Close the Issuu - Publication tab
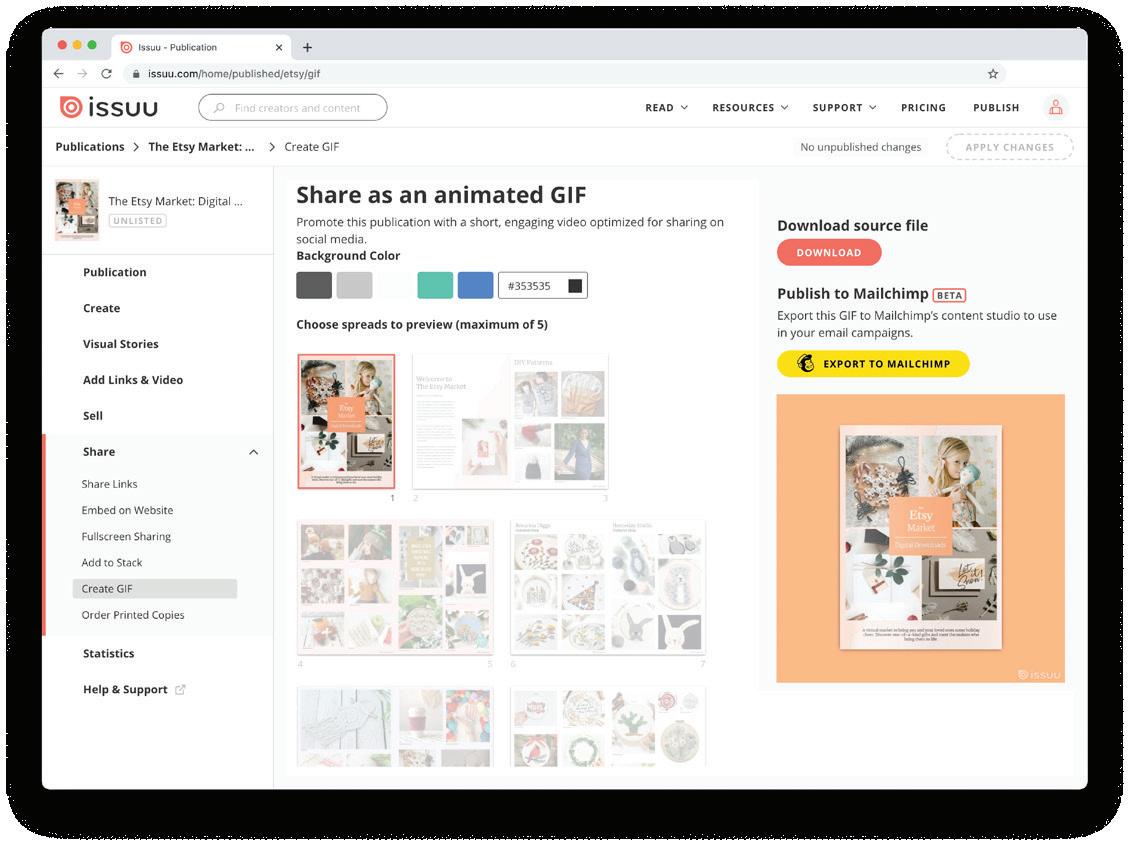Screen dimensions: 1129x844 coord(279,48)
